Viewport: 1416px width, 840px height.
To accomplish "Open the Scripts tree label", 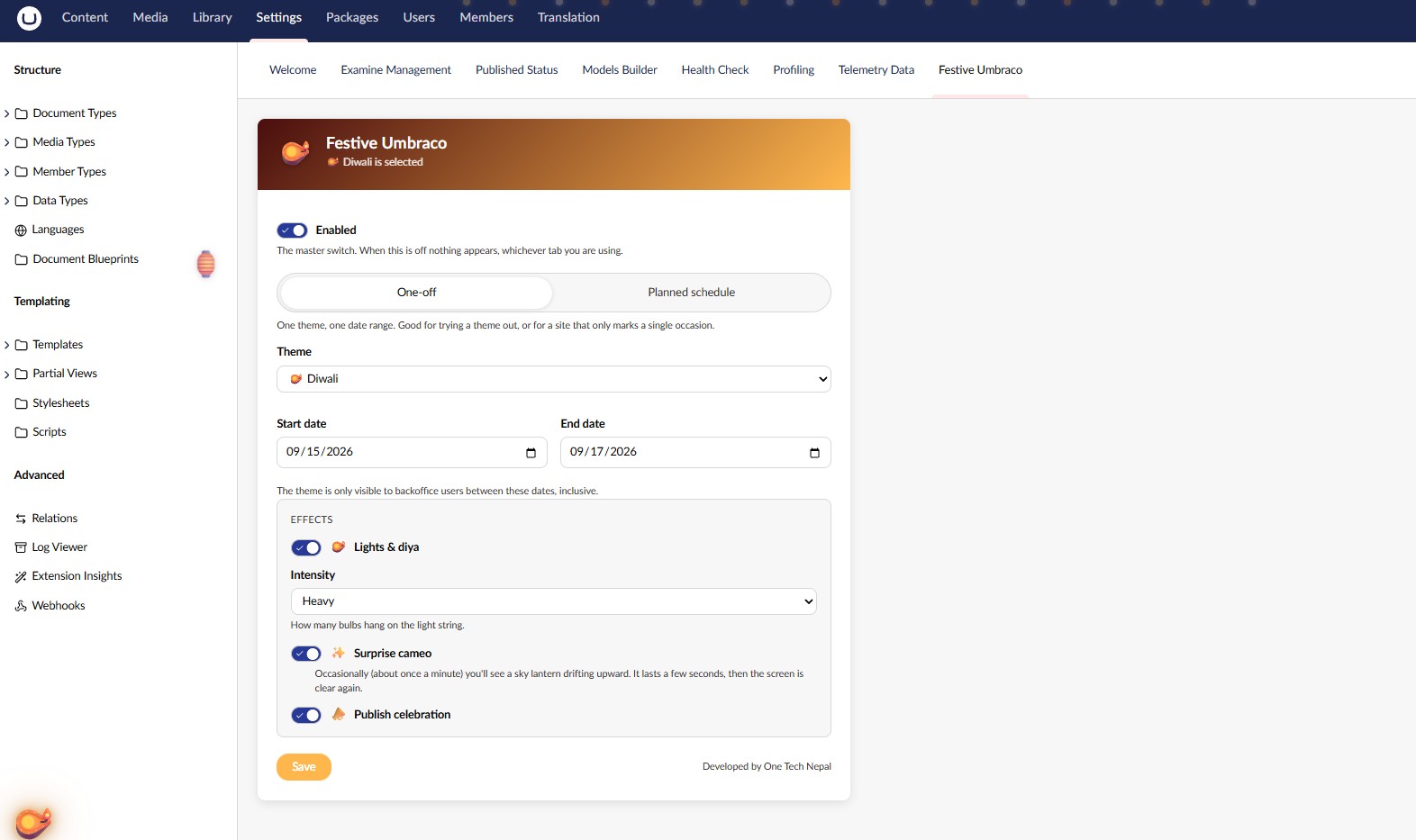I will coord(50,432).
